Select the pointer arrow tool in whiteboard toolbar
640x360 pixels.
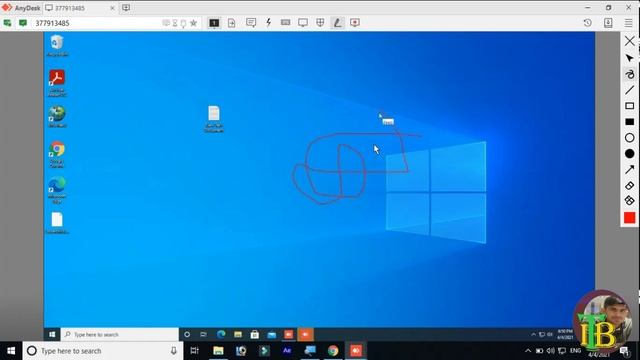pyautogui.click(x=629, y=58)
